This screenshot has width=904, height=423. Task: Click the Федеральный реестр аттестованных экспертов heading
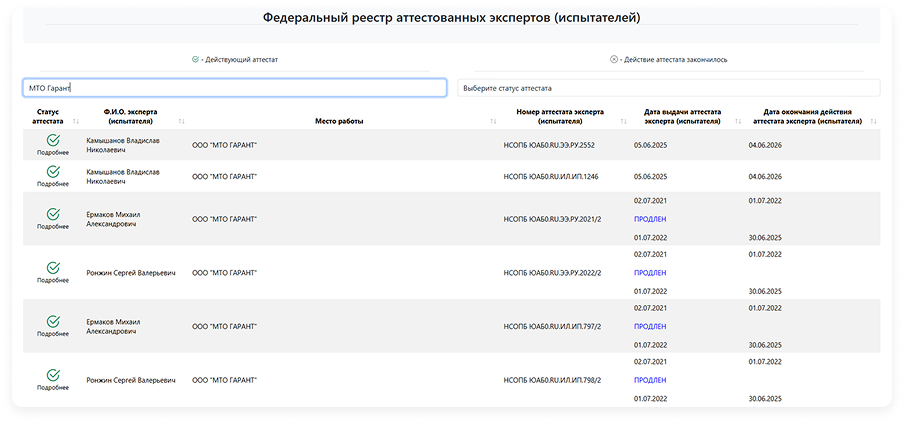tap(451, 17)
